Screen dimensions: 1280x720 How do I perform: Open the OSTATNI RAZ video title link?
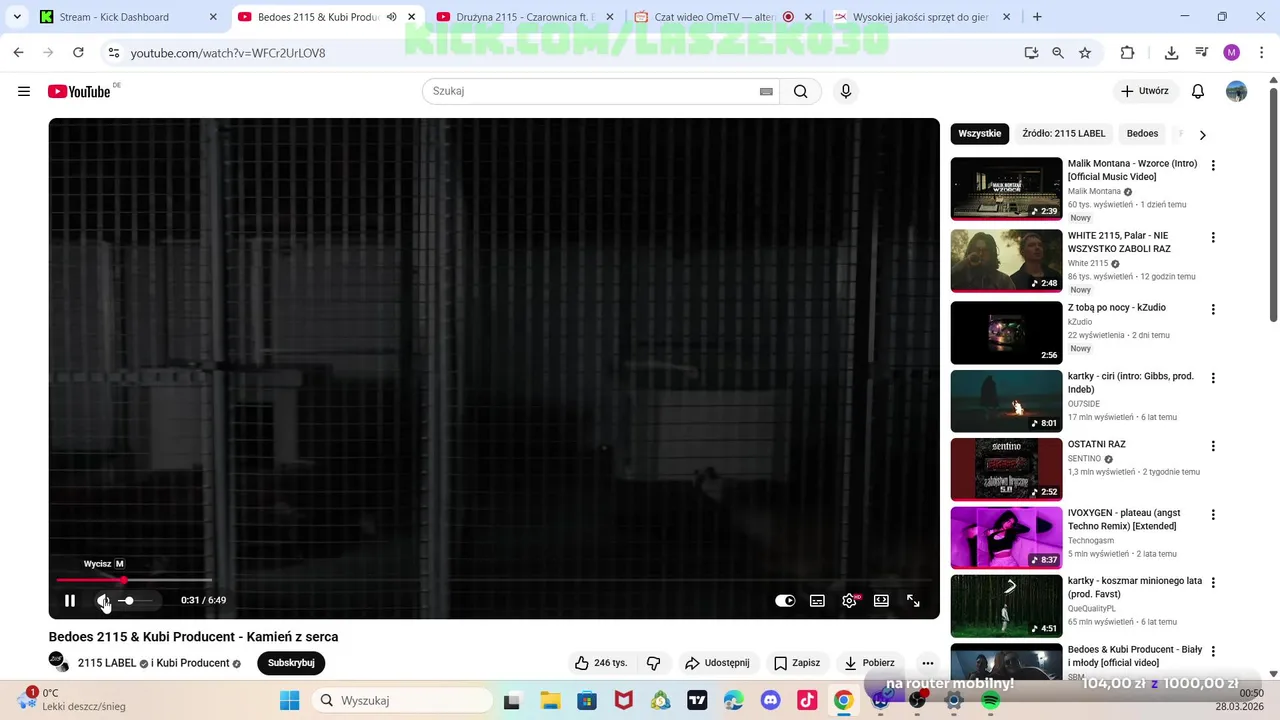point(1096,444)
